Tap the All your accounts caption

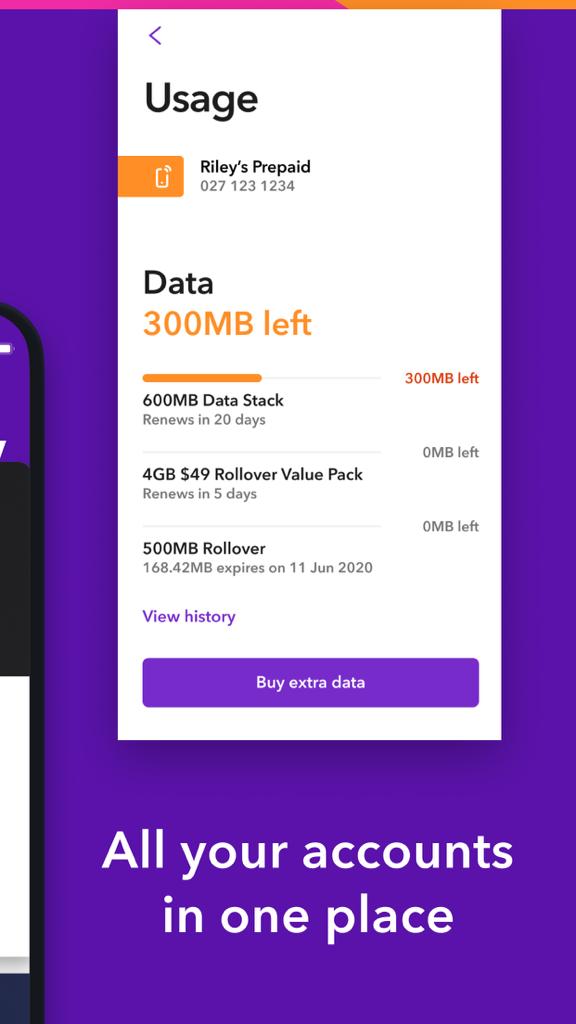pyautogui.click(x=308, y=884)
